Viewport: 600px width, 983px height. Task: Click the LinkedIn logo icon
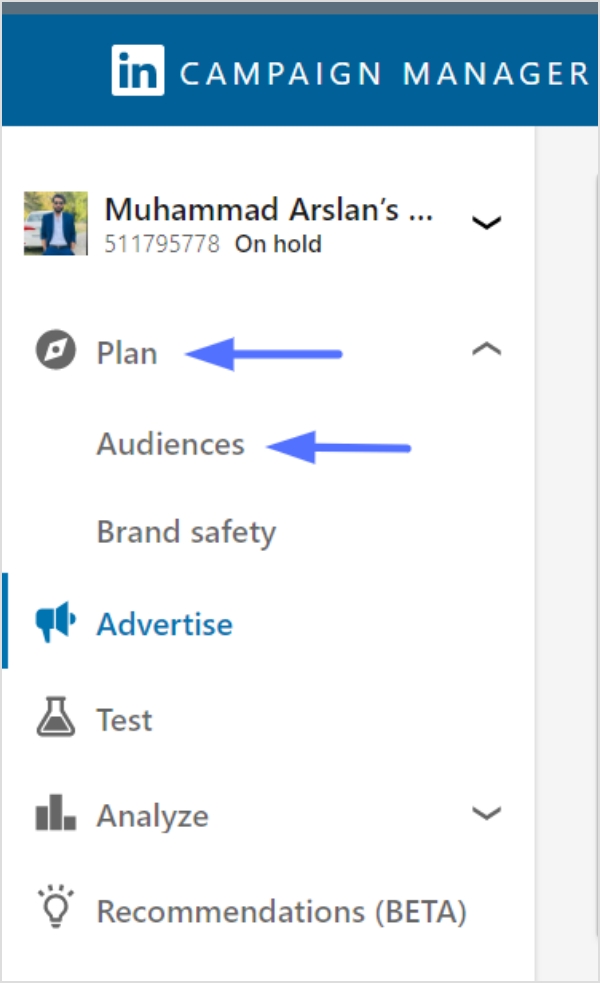tap(138, 70)
